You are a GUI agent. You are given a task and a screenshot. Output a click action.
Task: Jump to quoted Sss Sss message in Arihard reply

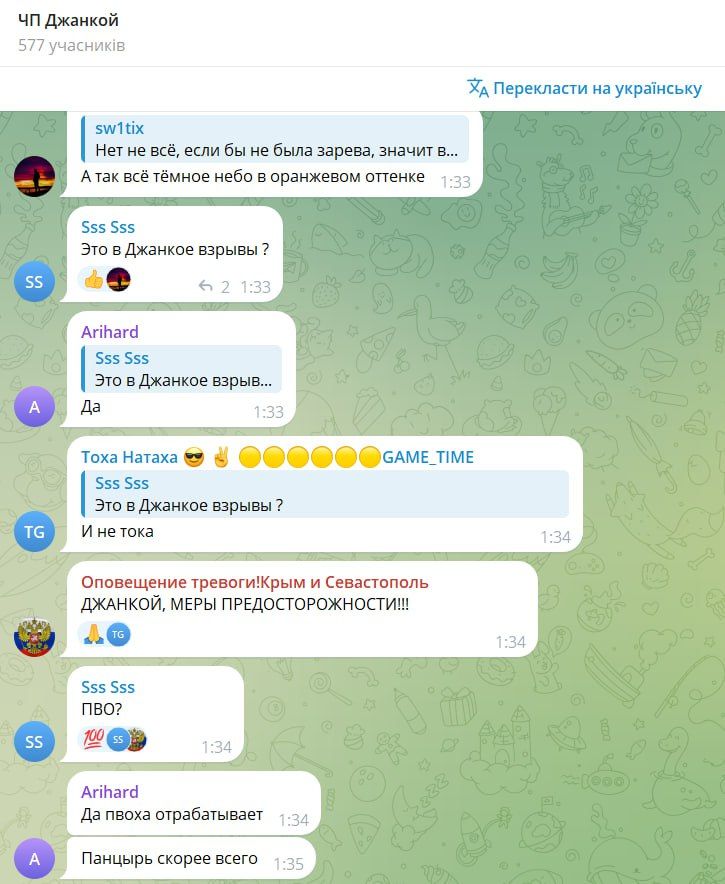coord(181,369)
